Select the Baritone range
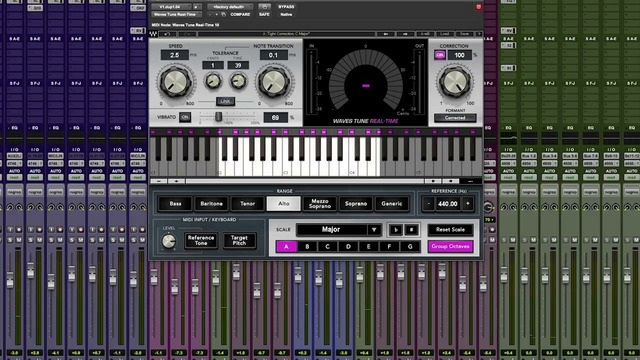The image size is (640, 360). 211,204
